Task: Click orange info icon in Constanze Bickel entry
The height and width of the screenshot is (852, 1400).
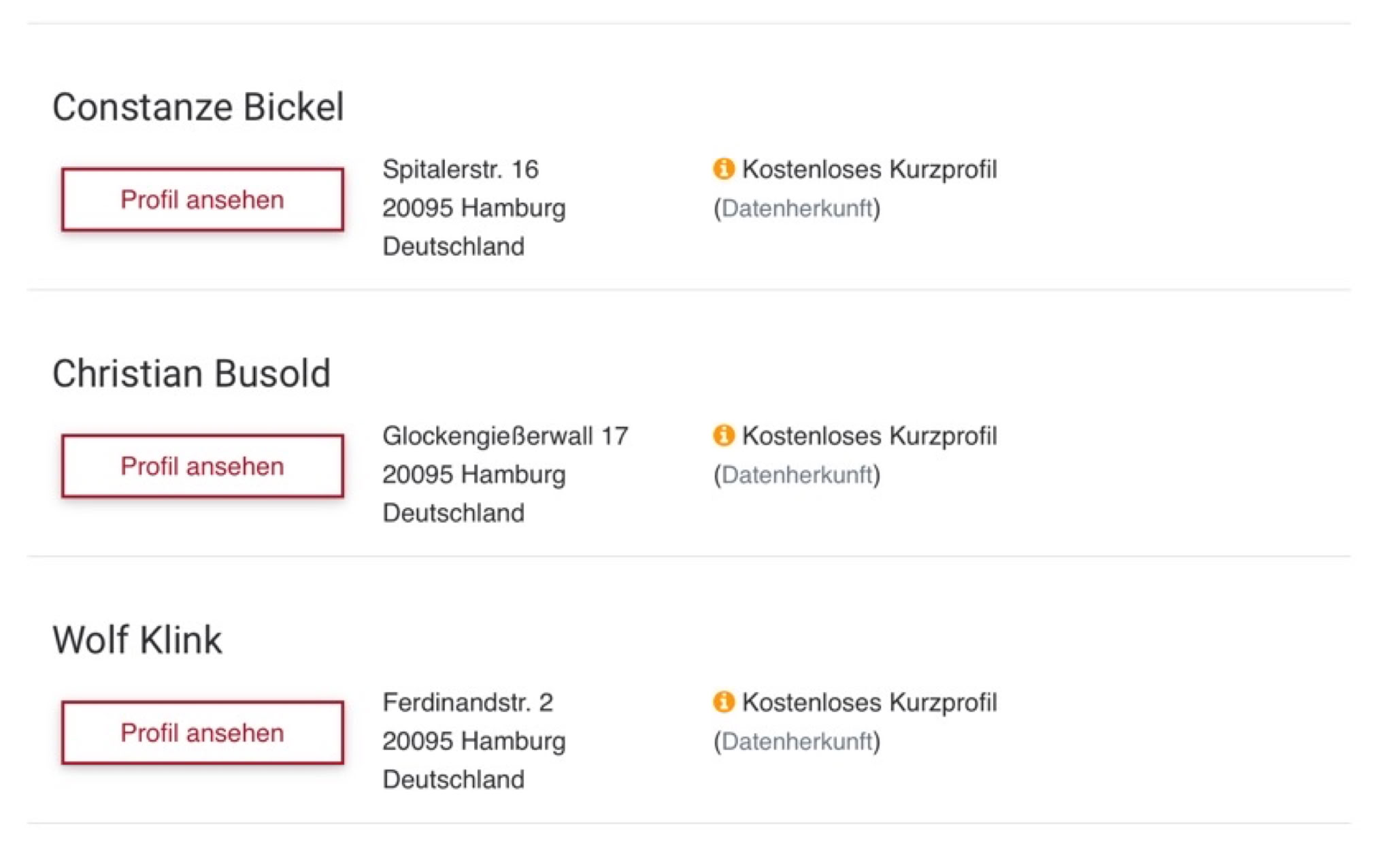Action: point(723,168)
